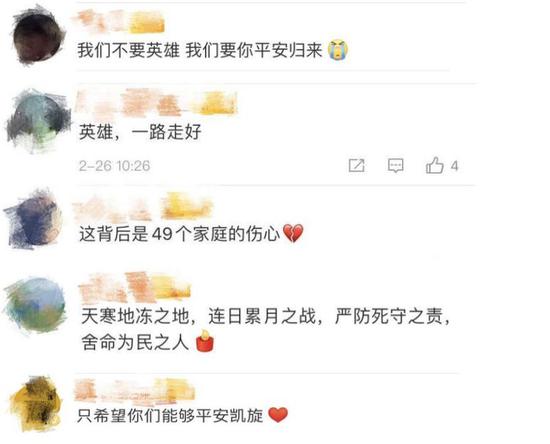Select the comment 英雄，一路走好
This screenshot has height=444, width=550.
tap(140, 132)
